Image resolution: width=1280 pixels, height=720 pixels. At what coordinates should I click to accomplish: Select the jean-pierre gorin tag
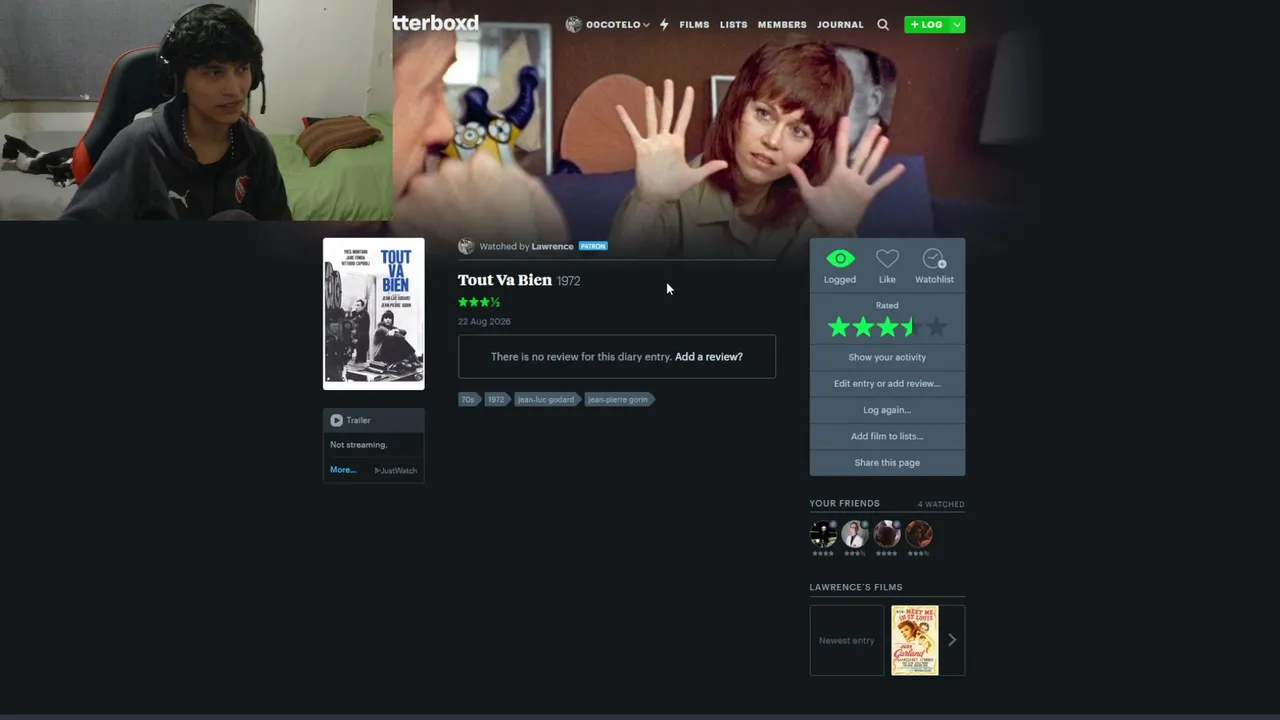pos(618,399)
